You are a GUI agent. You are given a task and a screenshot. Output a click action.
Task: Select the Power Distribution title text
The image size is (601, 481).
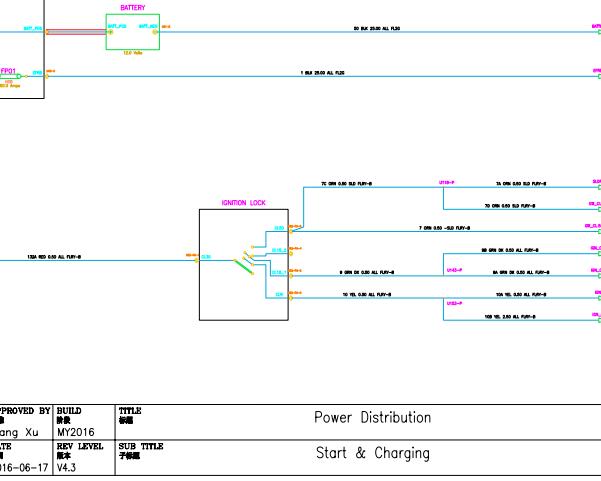pos(373,418)
